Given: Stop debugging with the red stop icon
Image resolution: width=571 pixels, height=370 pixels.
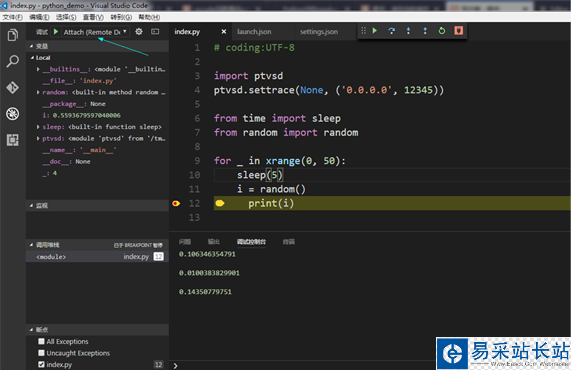Looking at the screenshot, I should click(458, 31).
